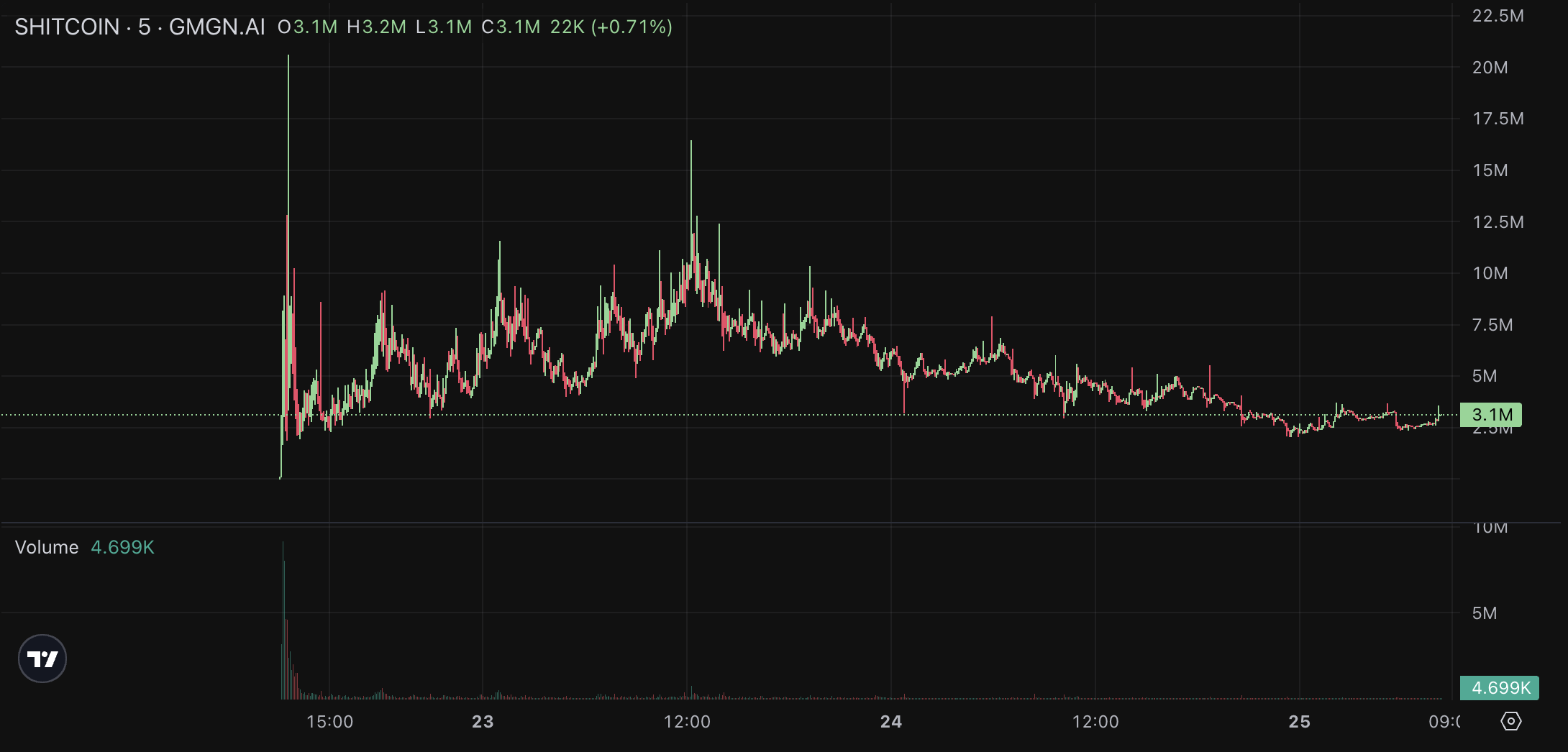The width and height of the screenshot is (1568, 752).
Task: Click the 4.699K value in Volume legend
Action: (x=122, y=547)
